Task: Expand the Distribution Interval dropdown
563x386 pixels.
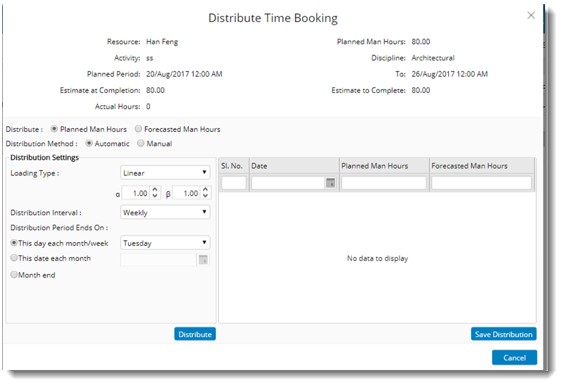Action: pos(165,212)
